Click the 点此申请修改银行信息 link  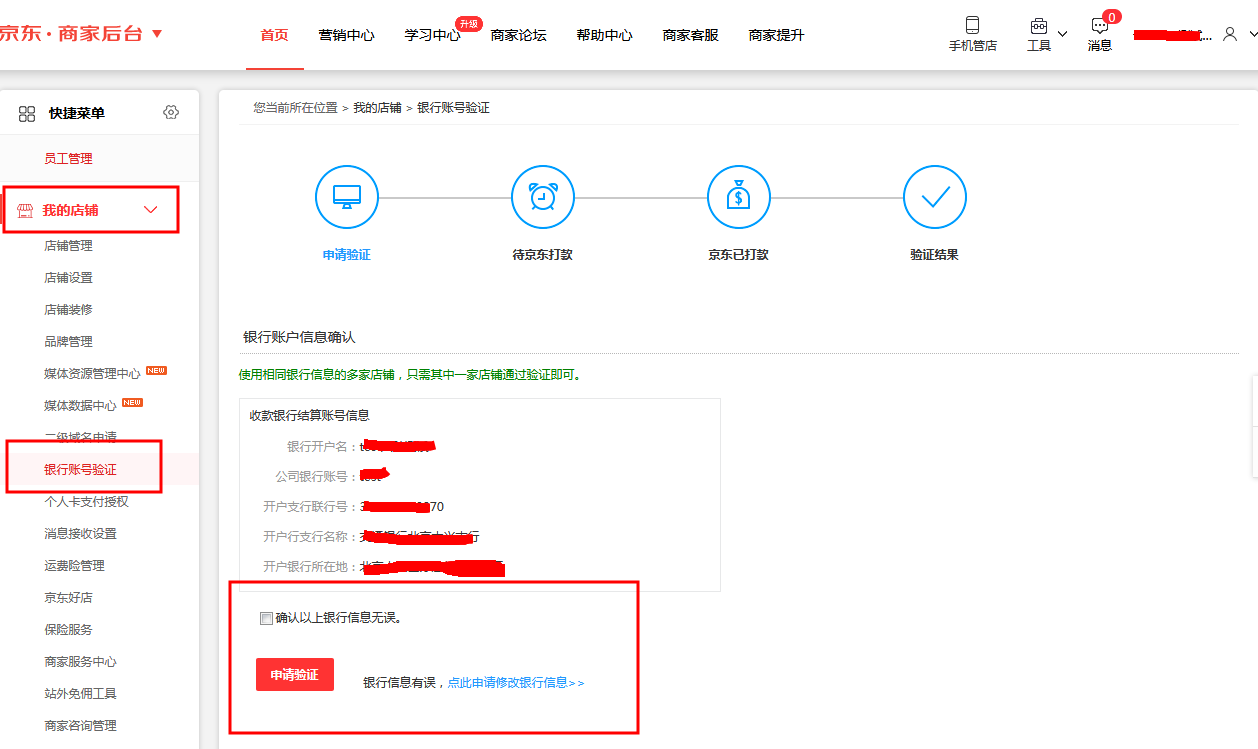click(515, 683)
